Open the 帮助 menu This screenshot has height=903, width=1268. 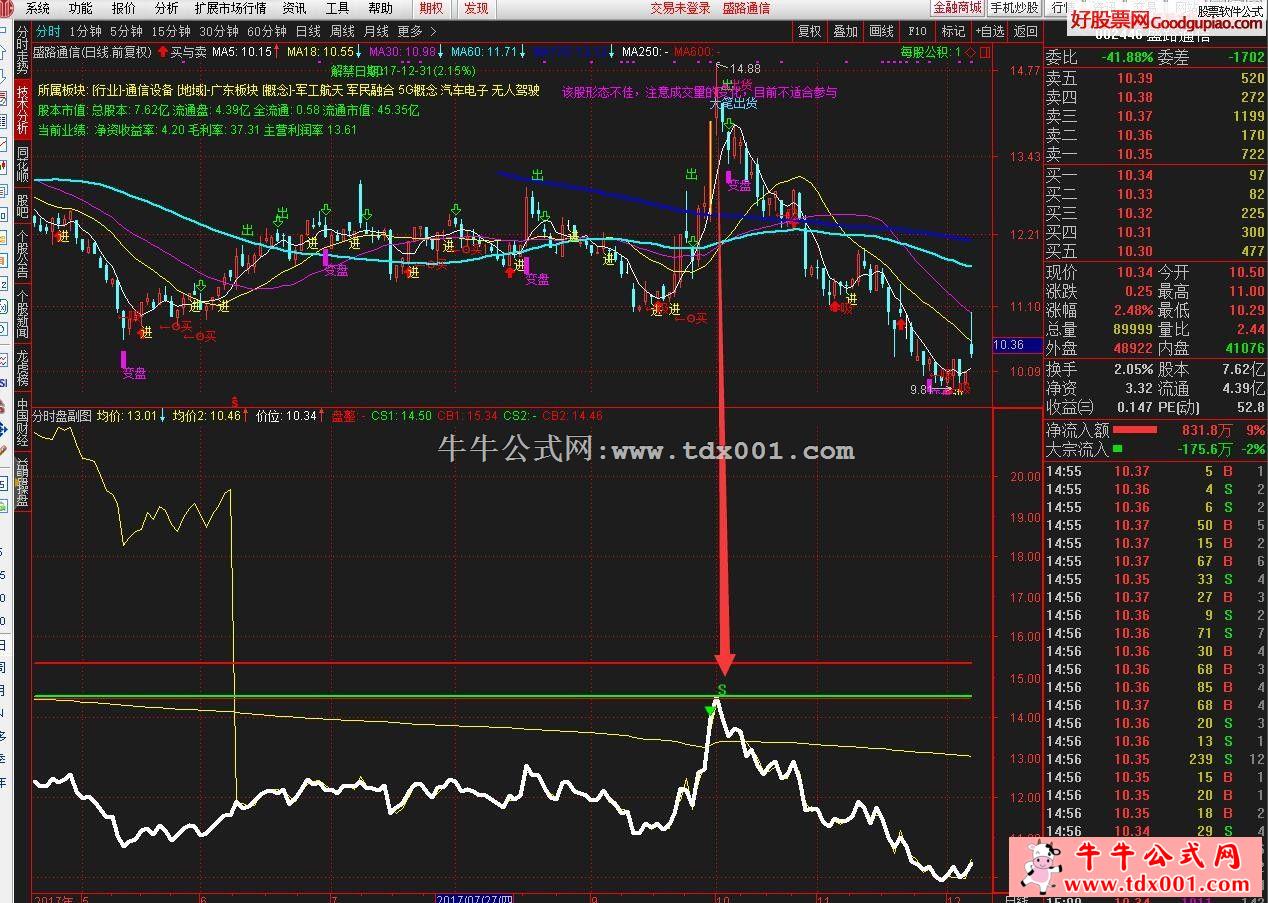pos(380,8)
